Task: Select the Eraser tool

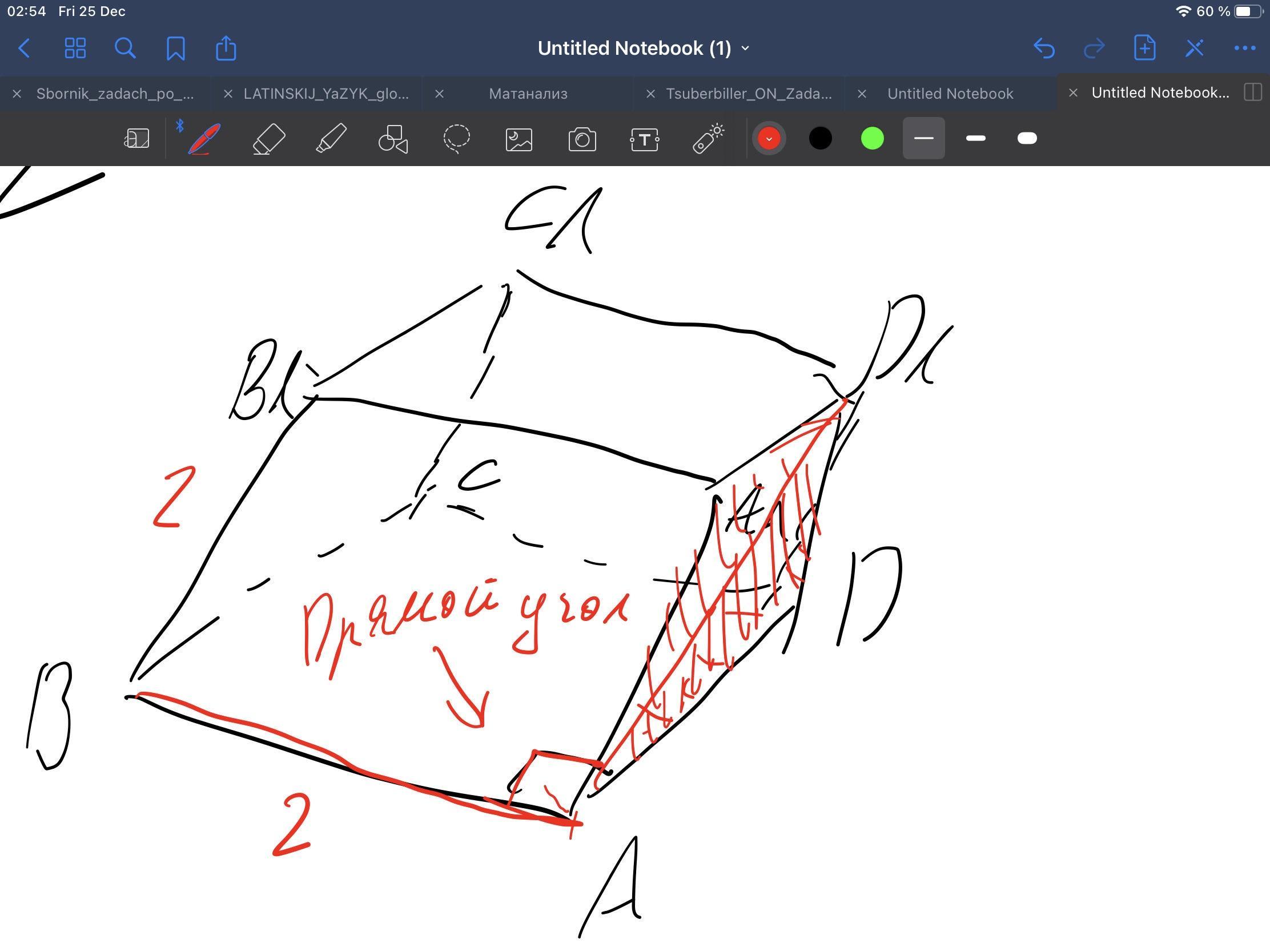Action: coord(269,139)
